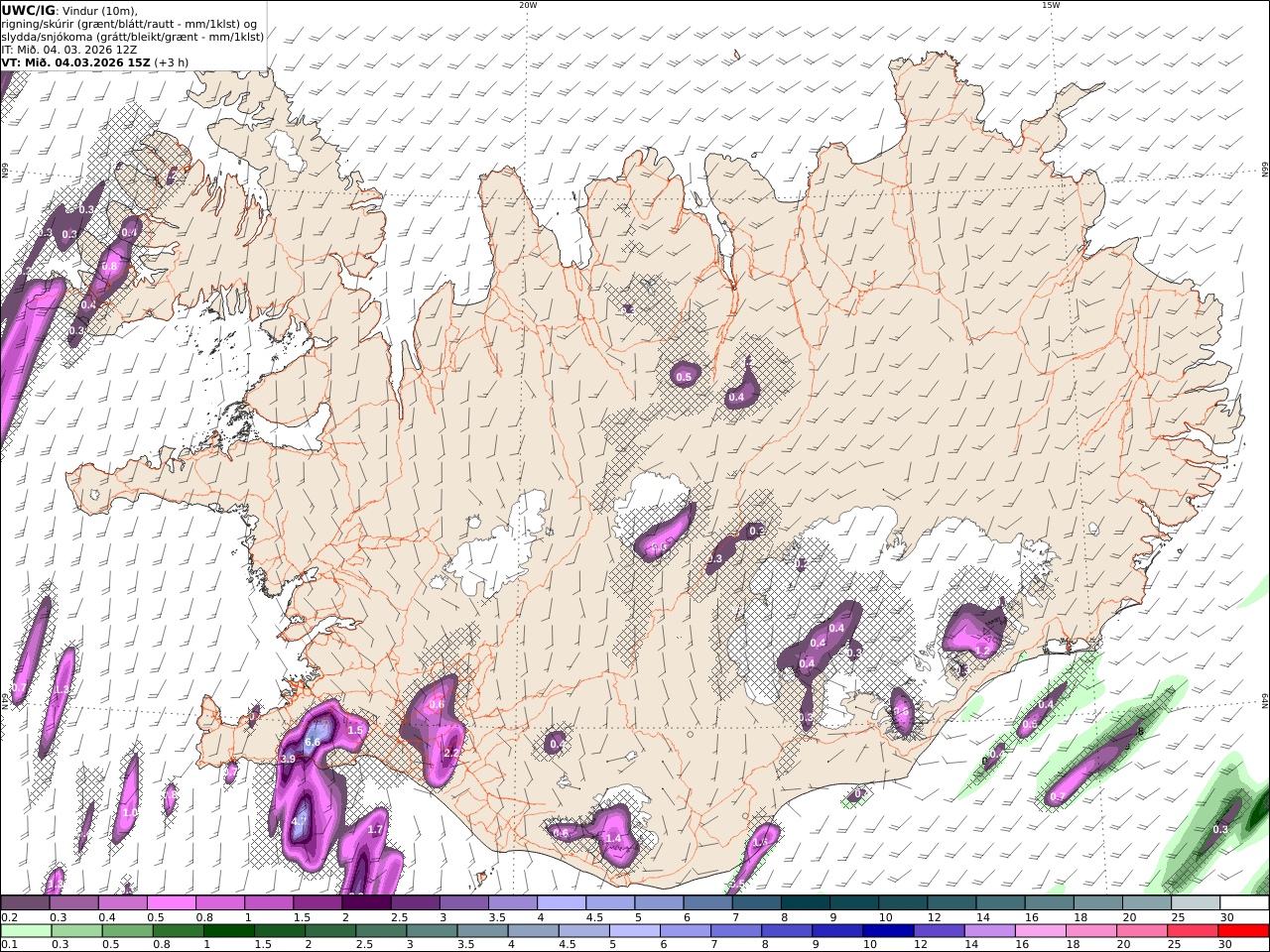Select the white 30 swatch in snow scale
The width and height of the screenshot is (1270, 952).
[x=1244, y=903]
